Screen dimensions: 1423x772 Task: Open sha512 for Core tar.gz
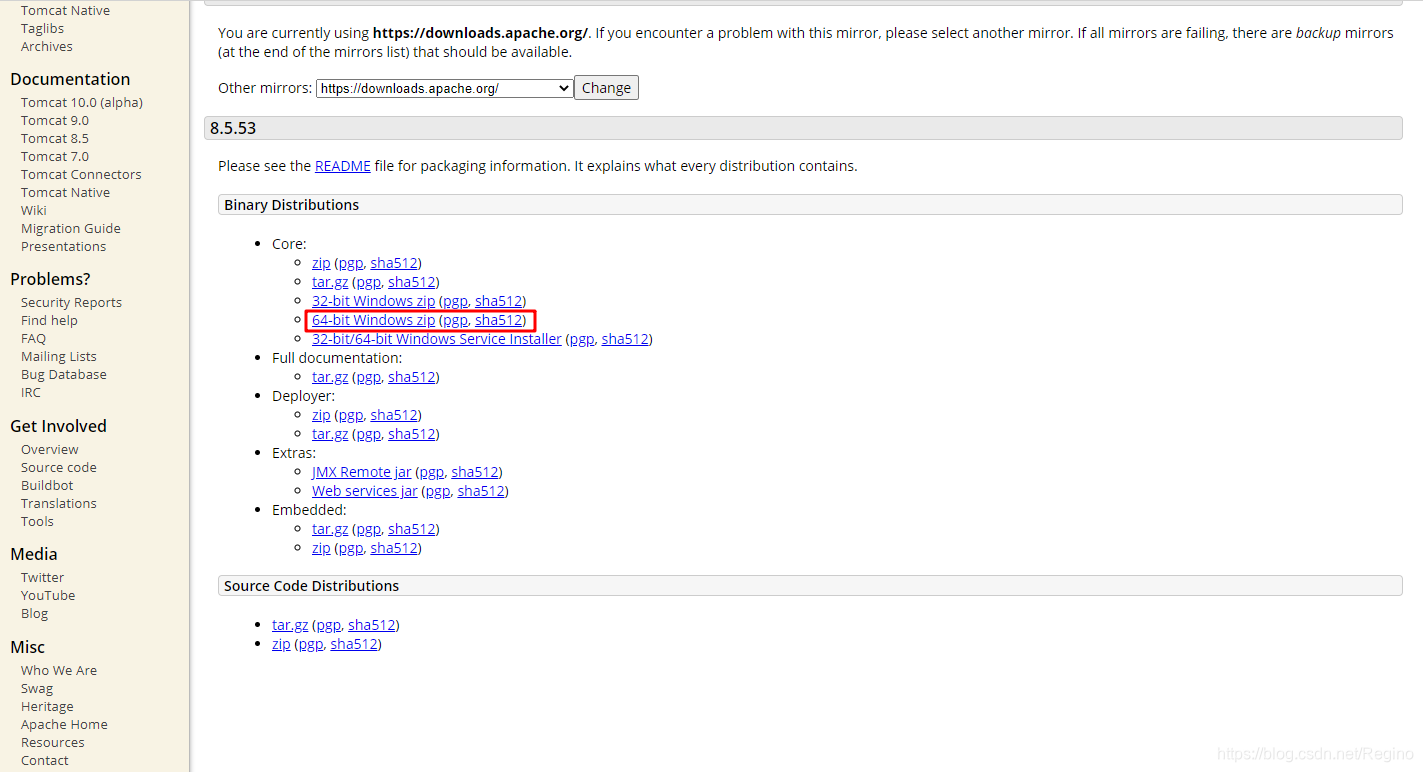412,282
